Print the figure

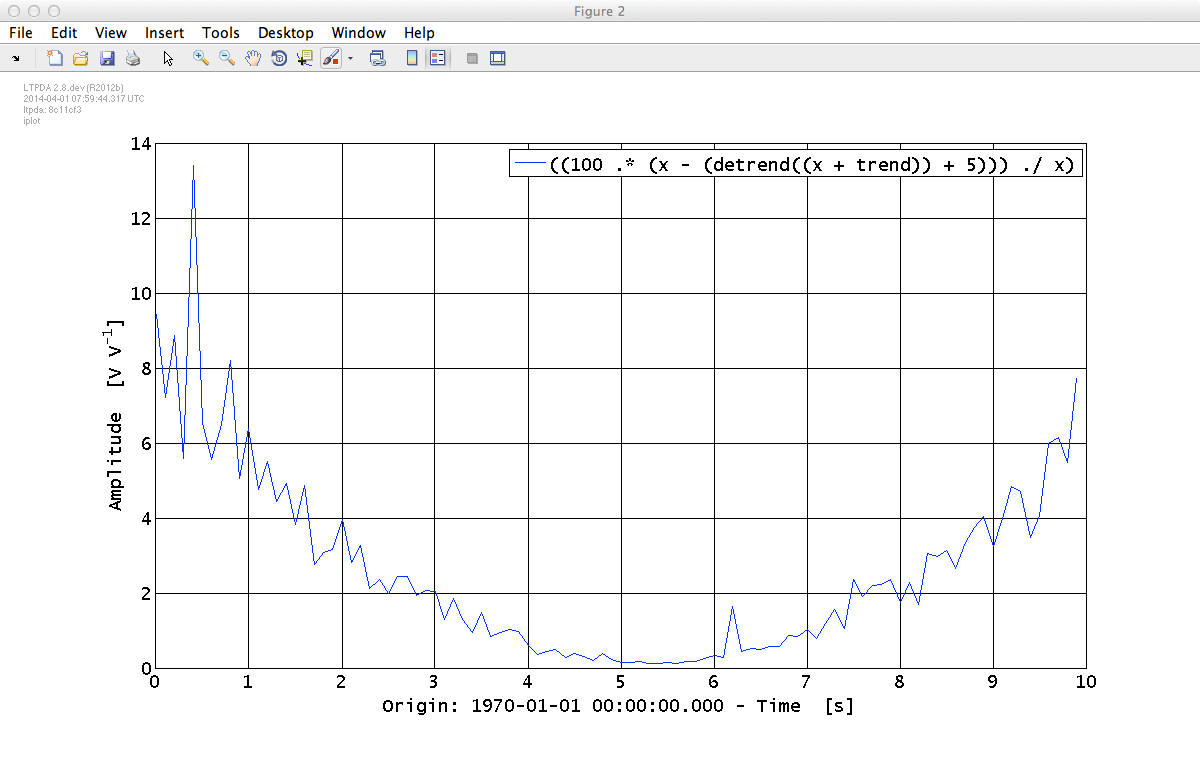(133, 59)
